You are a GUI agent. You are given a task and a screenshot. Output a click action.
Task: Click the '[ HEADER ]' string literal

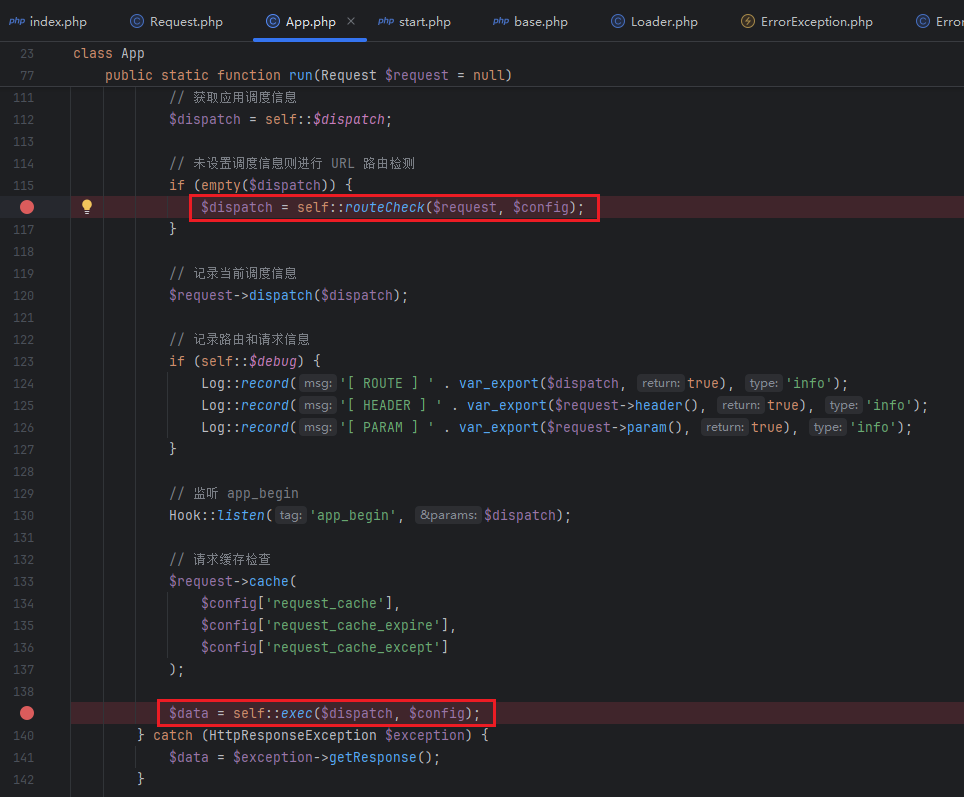pos(391,405)
